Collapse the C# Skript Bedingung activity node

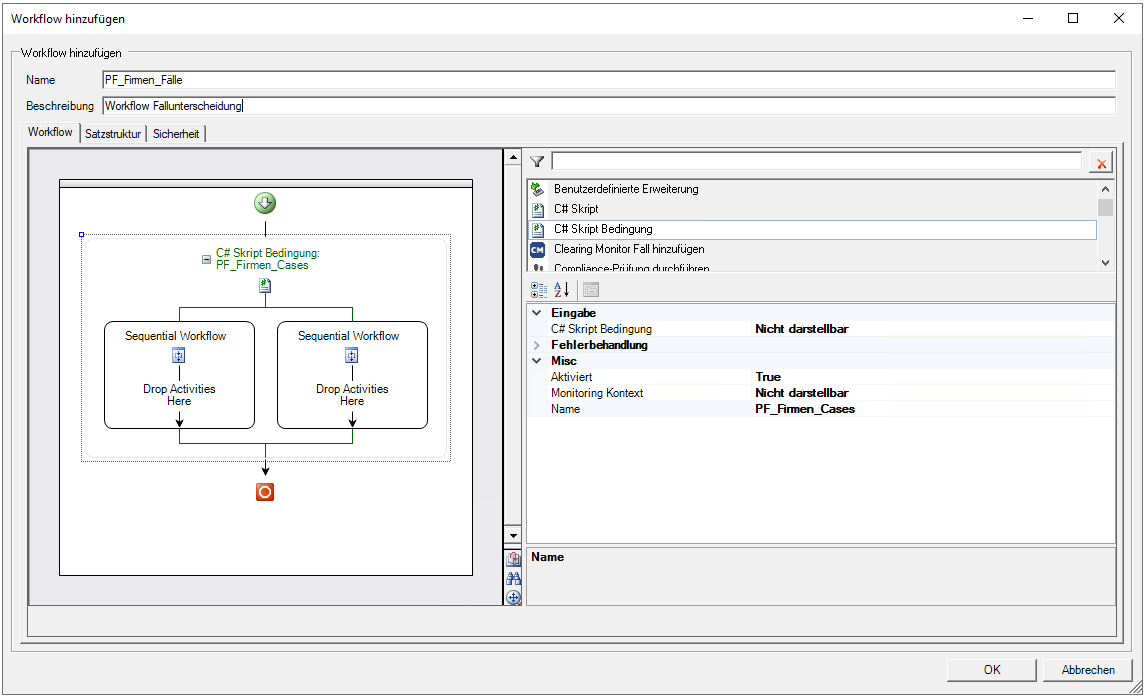click(x=206, y=260)
